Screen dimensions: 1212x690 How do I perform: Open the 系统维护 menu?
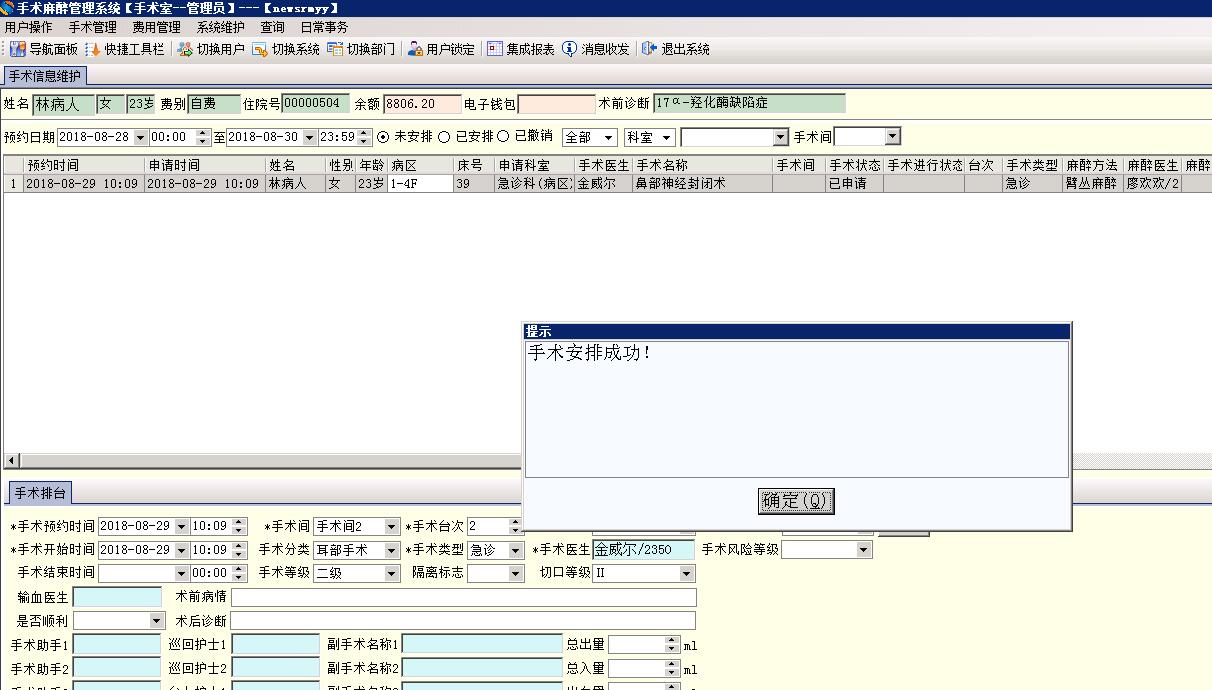[221, 27]
